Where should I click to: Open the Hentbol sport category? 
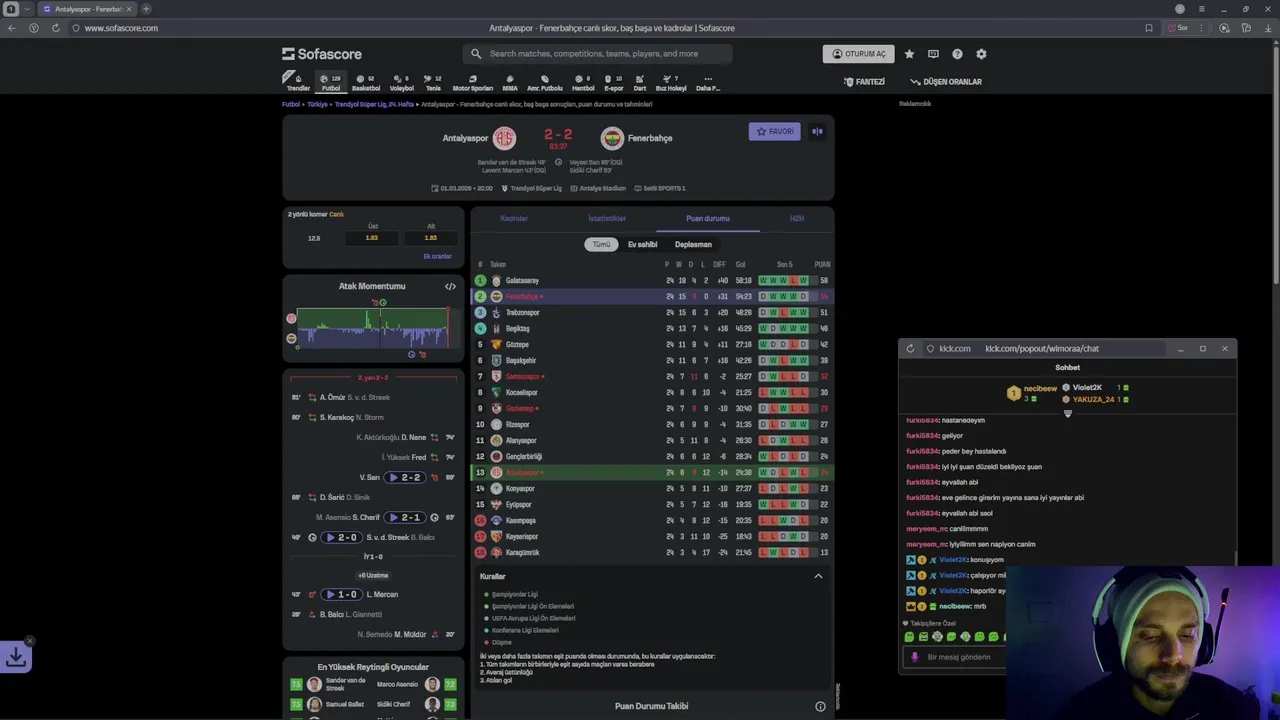tap(583, 82)
